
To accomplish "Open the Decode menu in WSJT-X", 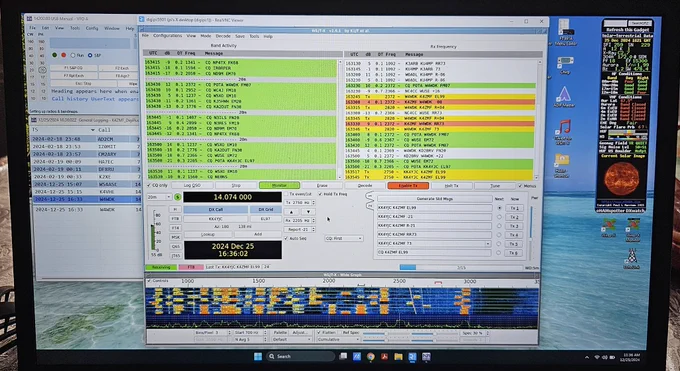I will coord(223,36).
